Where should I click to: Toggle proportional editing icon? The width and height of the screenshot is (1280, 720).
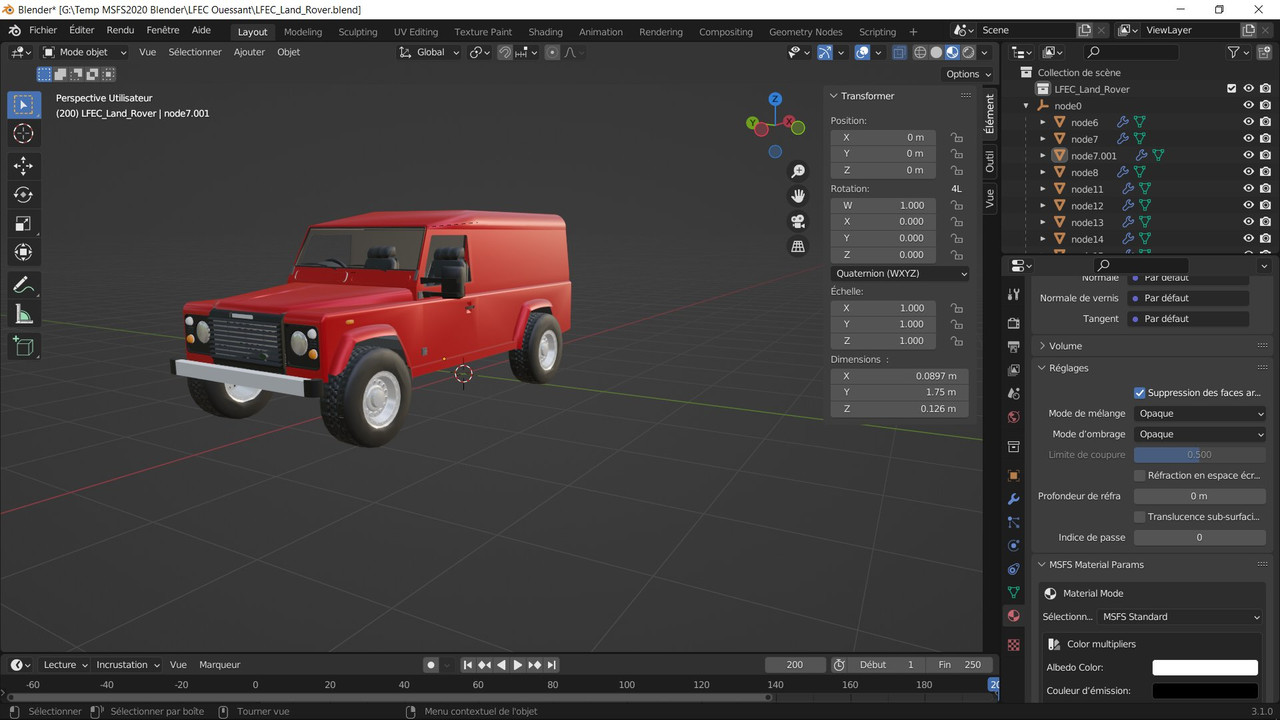(x=552, y=52)
